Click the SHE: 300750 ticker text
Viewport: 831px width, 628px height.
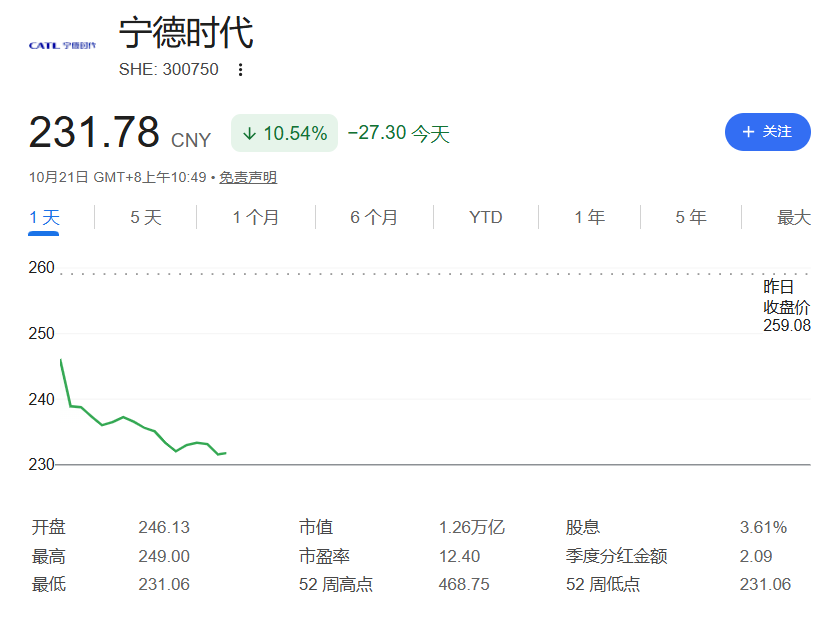(169, 69)
